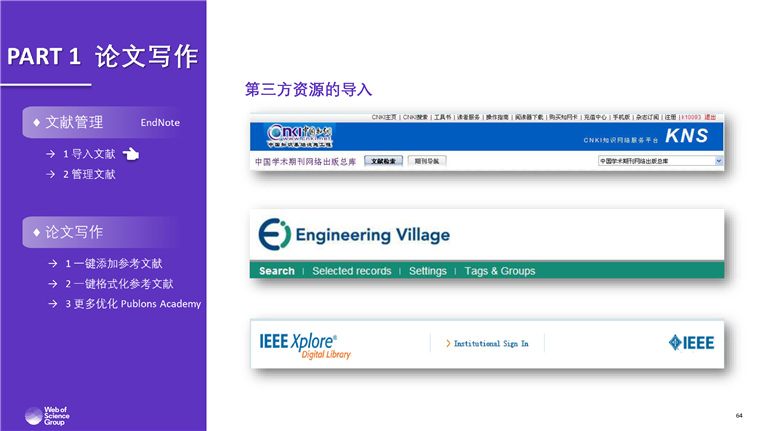Click the 第三方资源的导入 heading

(x=309, y=90)
